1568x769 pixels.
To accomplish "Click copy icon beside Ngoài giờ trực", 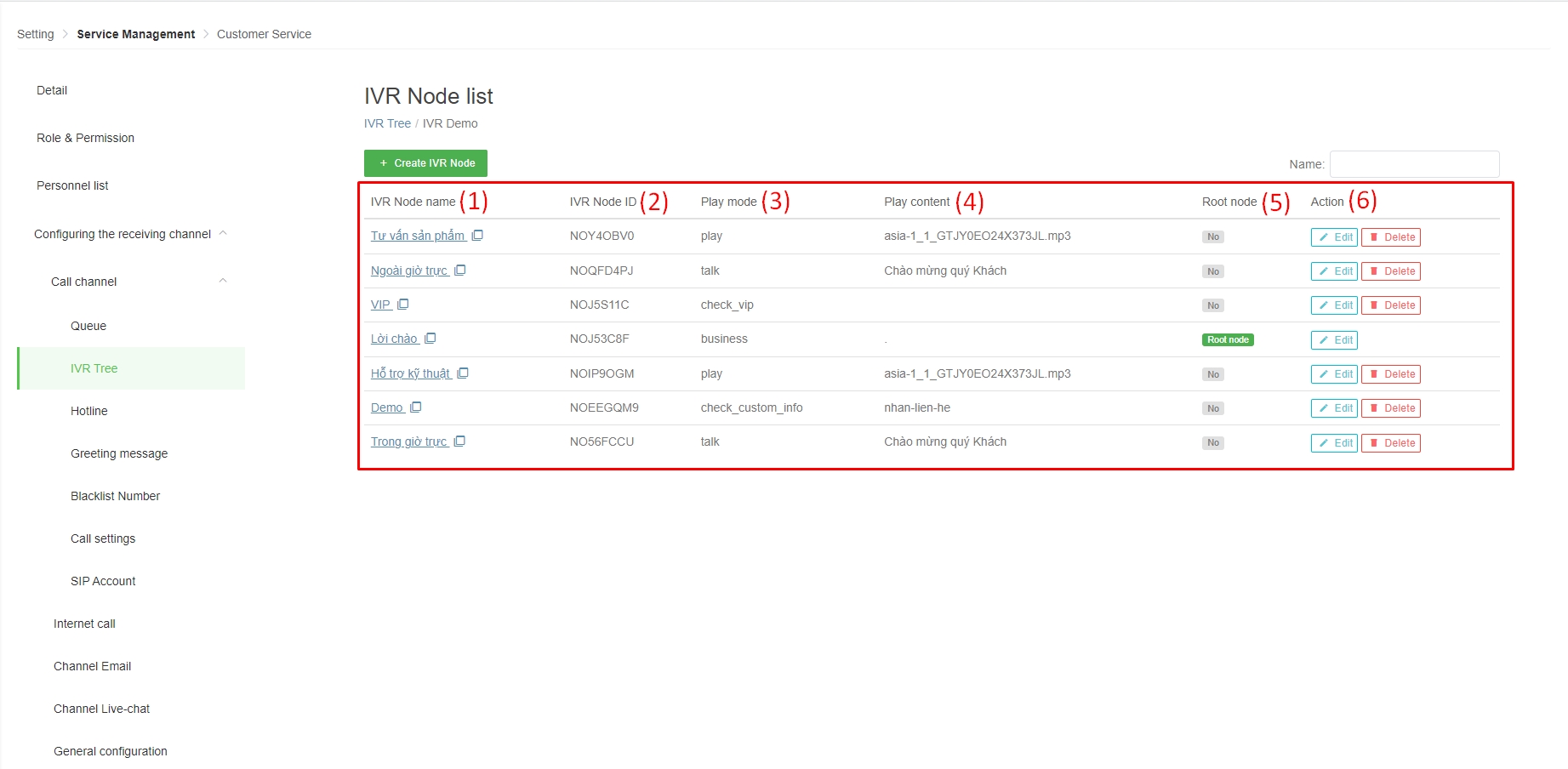I will tap(460, 271).
